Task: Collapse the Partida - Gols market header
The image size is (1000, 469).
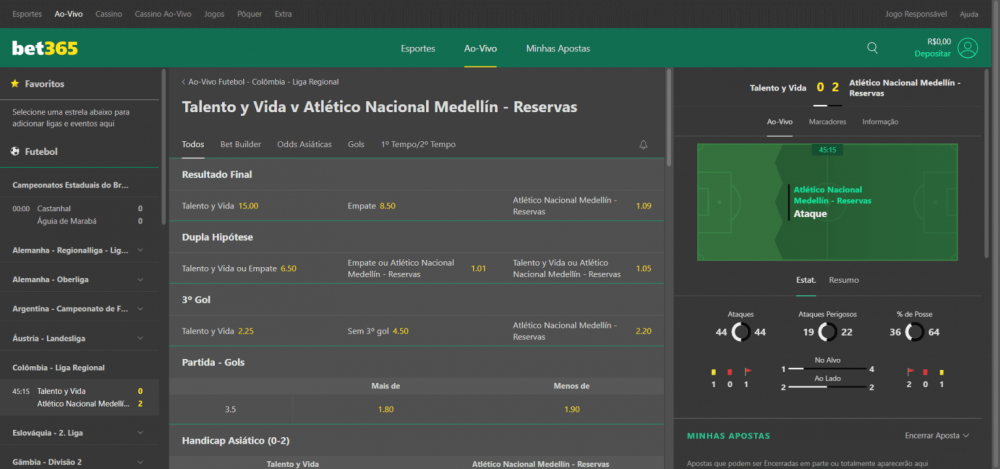Action: pyautogui.click(x=416, y=362)
